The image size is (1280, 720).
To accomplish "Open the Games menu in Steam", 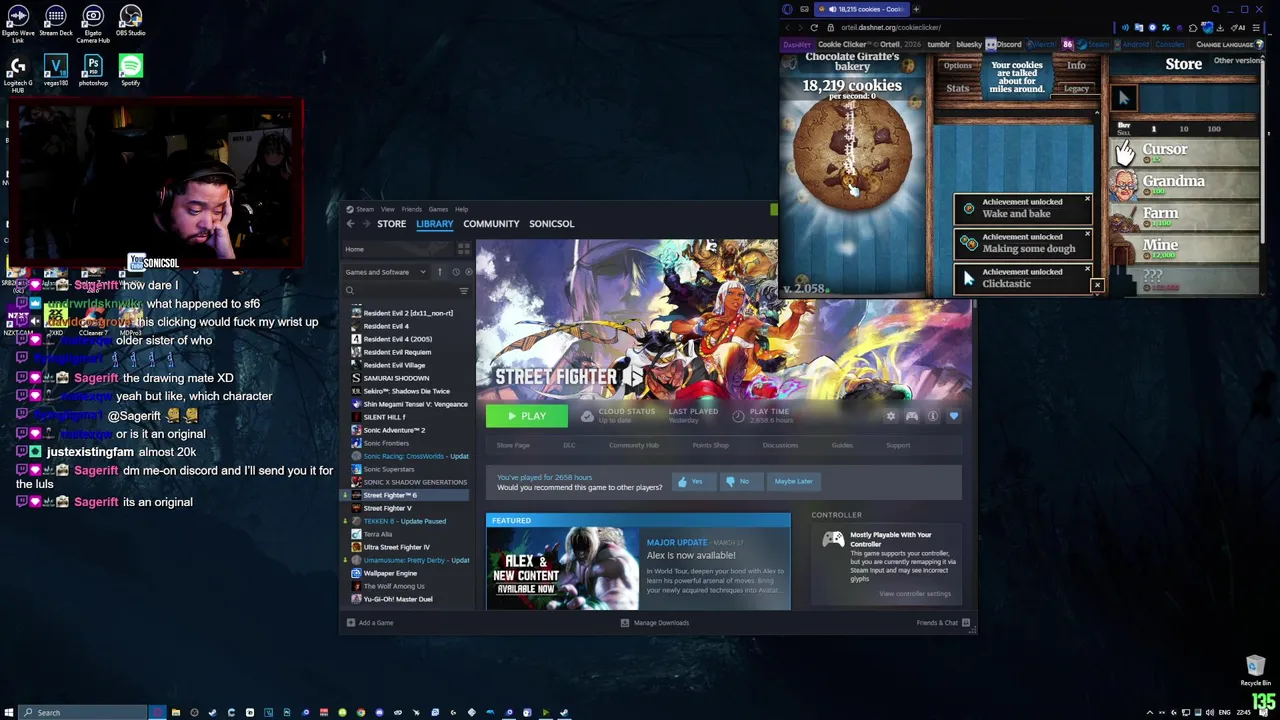I will tap(438, 209).
